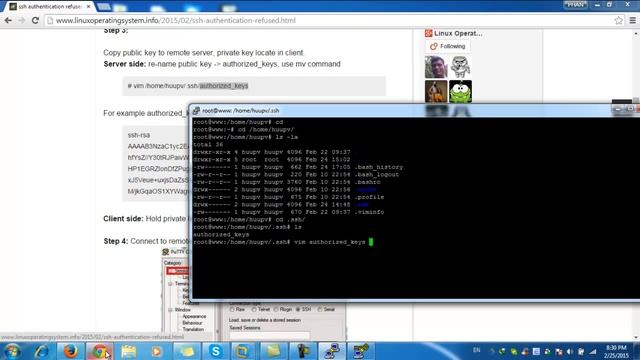Bookmark this page with the star icon
640x360 pixels.
pyautogui.click(x=618, y=20)
